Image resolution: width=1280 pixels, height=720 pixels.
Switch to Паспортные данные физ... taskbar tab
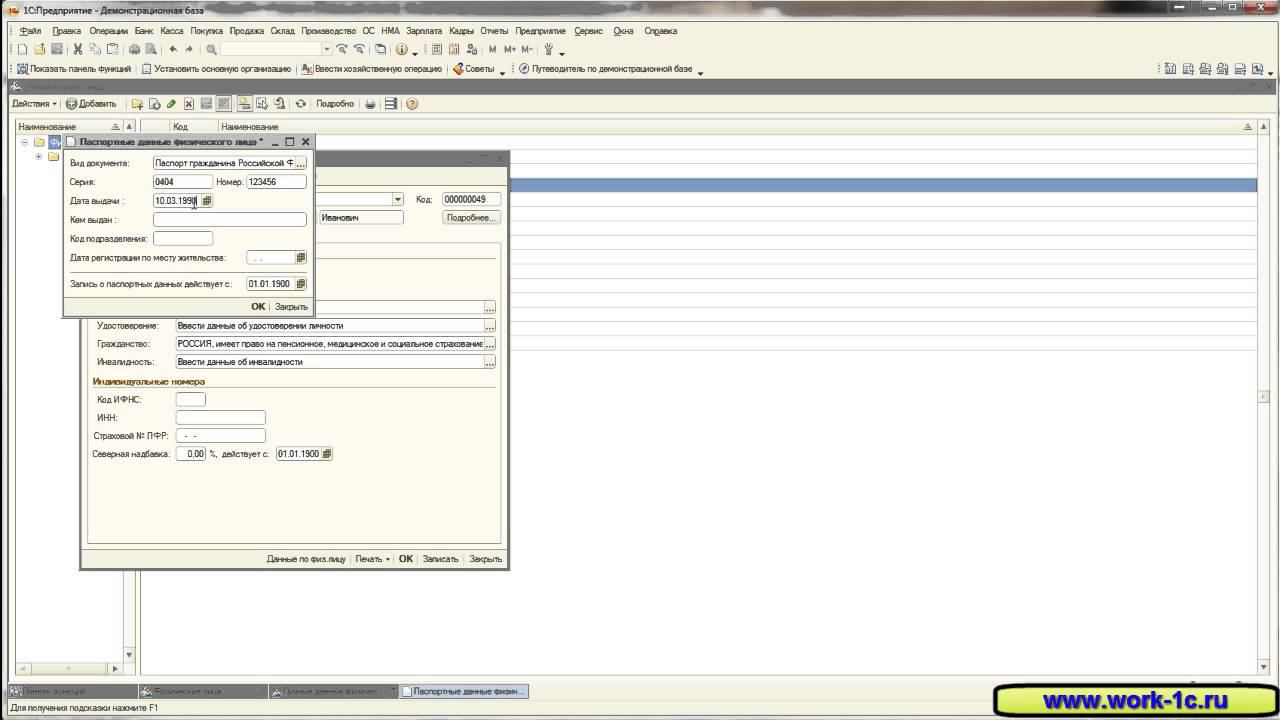click(463, 691)
